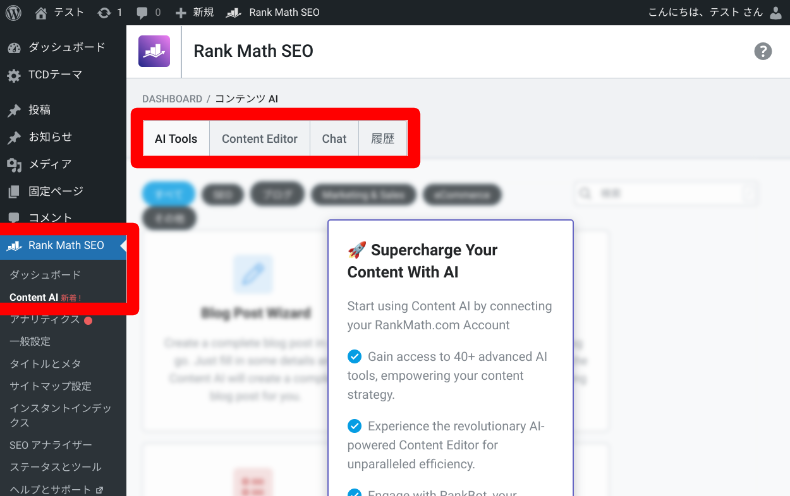Open the メディア library menu
This screenshot has height=496, width=790.
pos(49,164)
